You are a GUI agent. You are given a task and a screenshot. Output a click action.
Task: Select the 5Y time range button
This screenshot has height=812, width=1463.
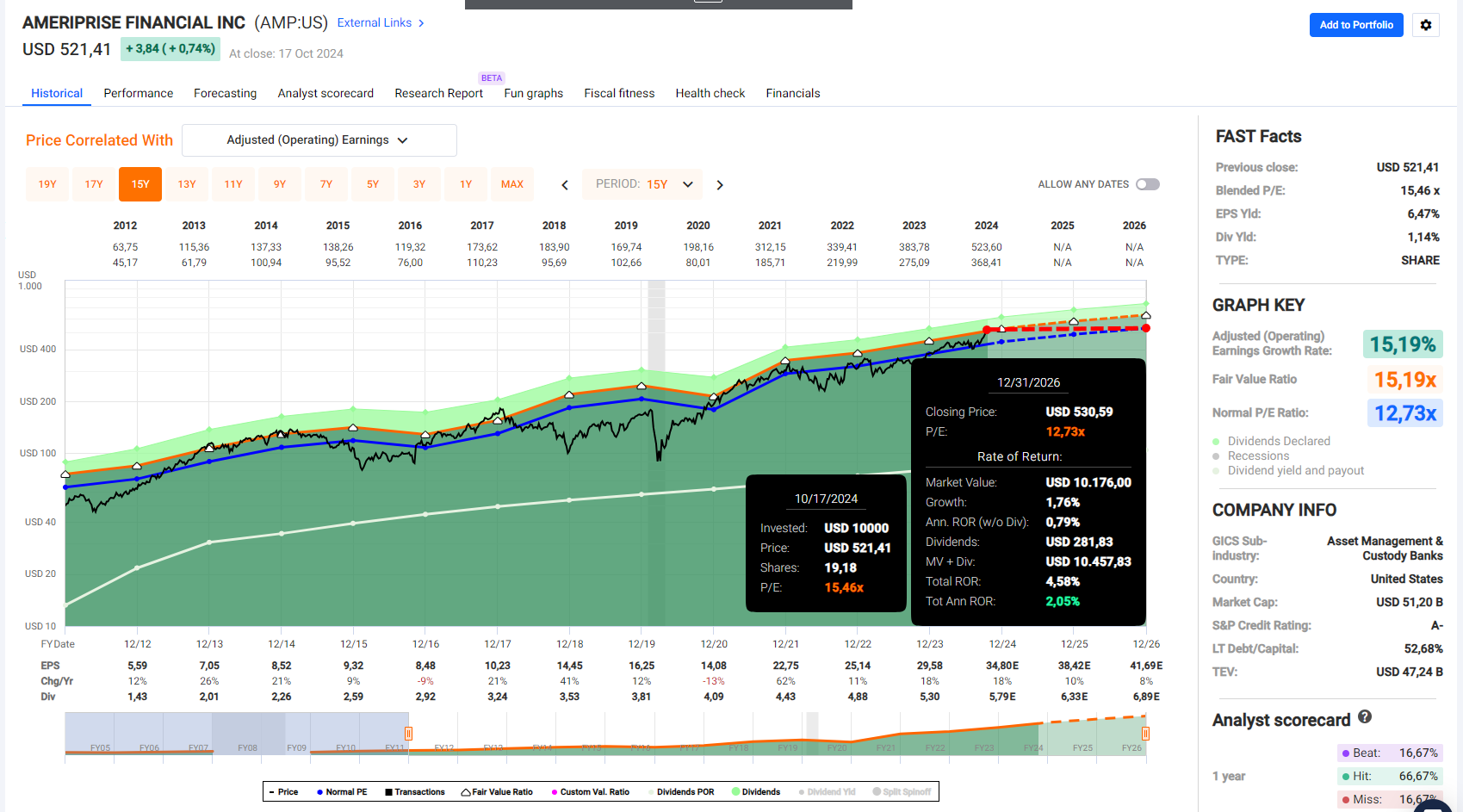click(373, 184)
